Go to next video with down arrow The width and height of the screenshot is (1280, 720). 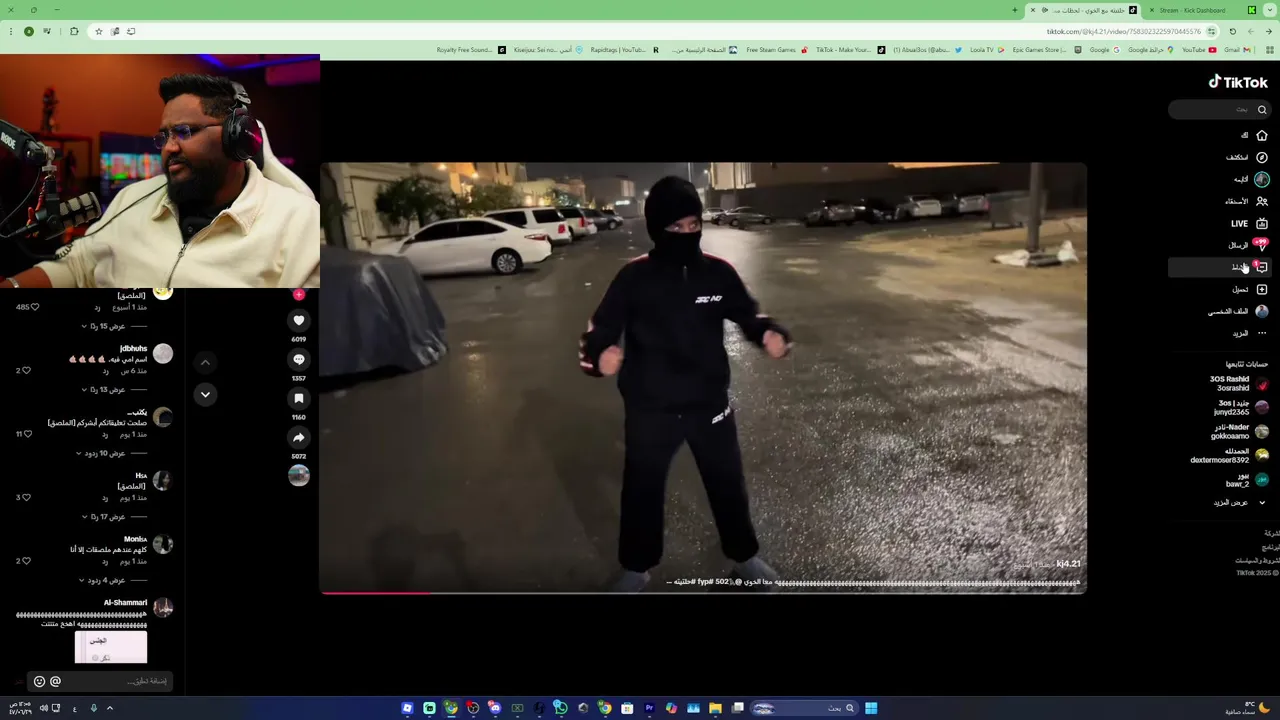click(x=205, y=394)
